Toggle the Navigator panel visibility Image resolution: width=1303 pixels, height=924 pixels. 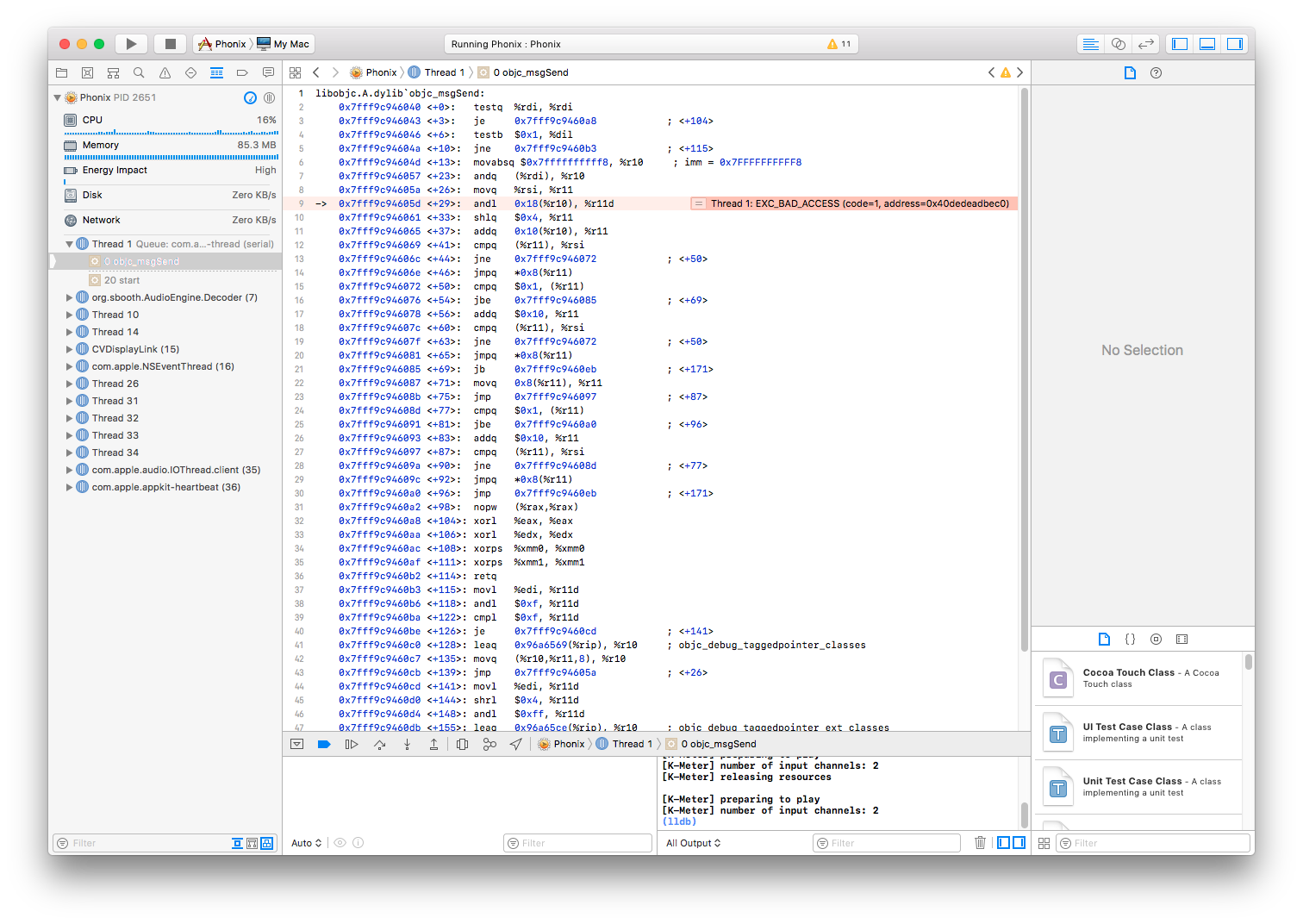(x=1180, y=44)
